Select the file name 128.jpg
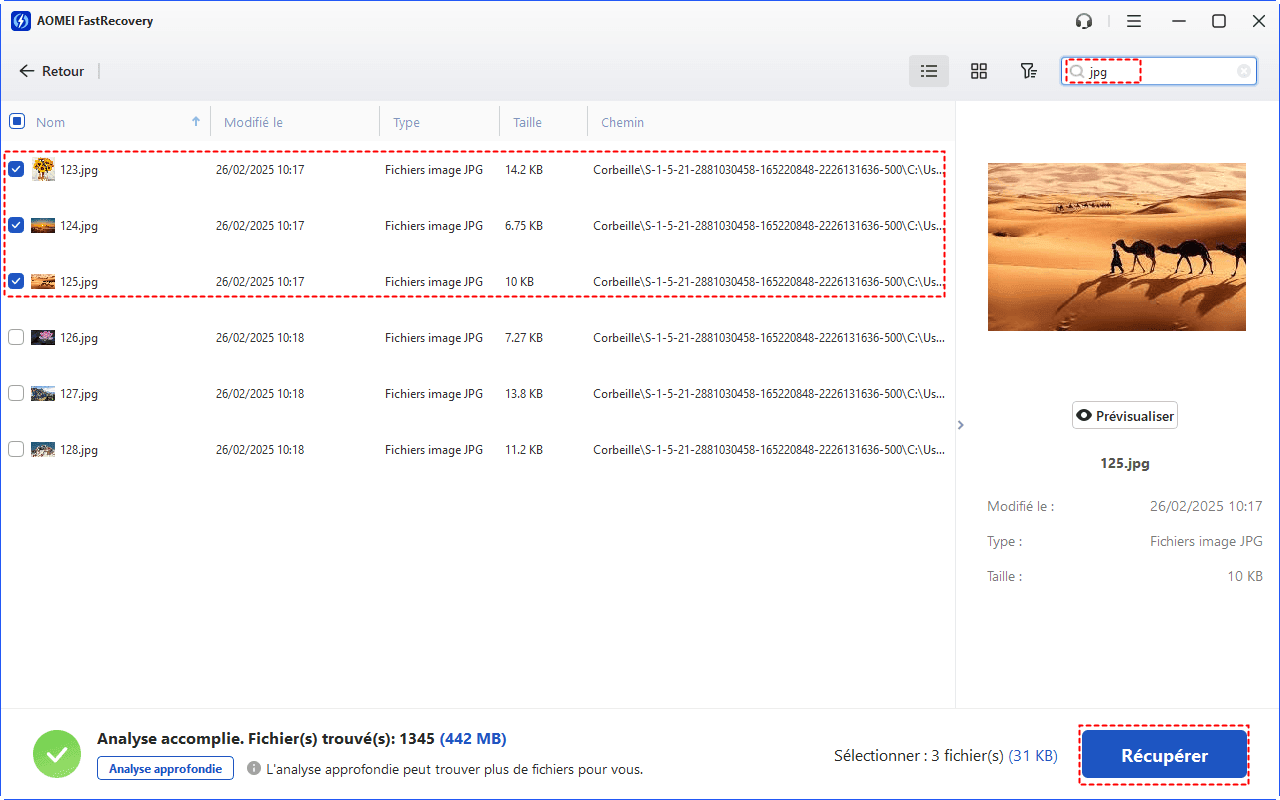The width and height of the screenshot is (1280, 800). tap(79, 450)
